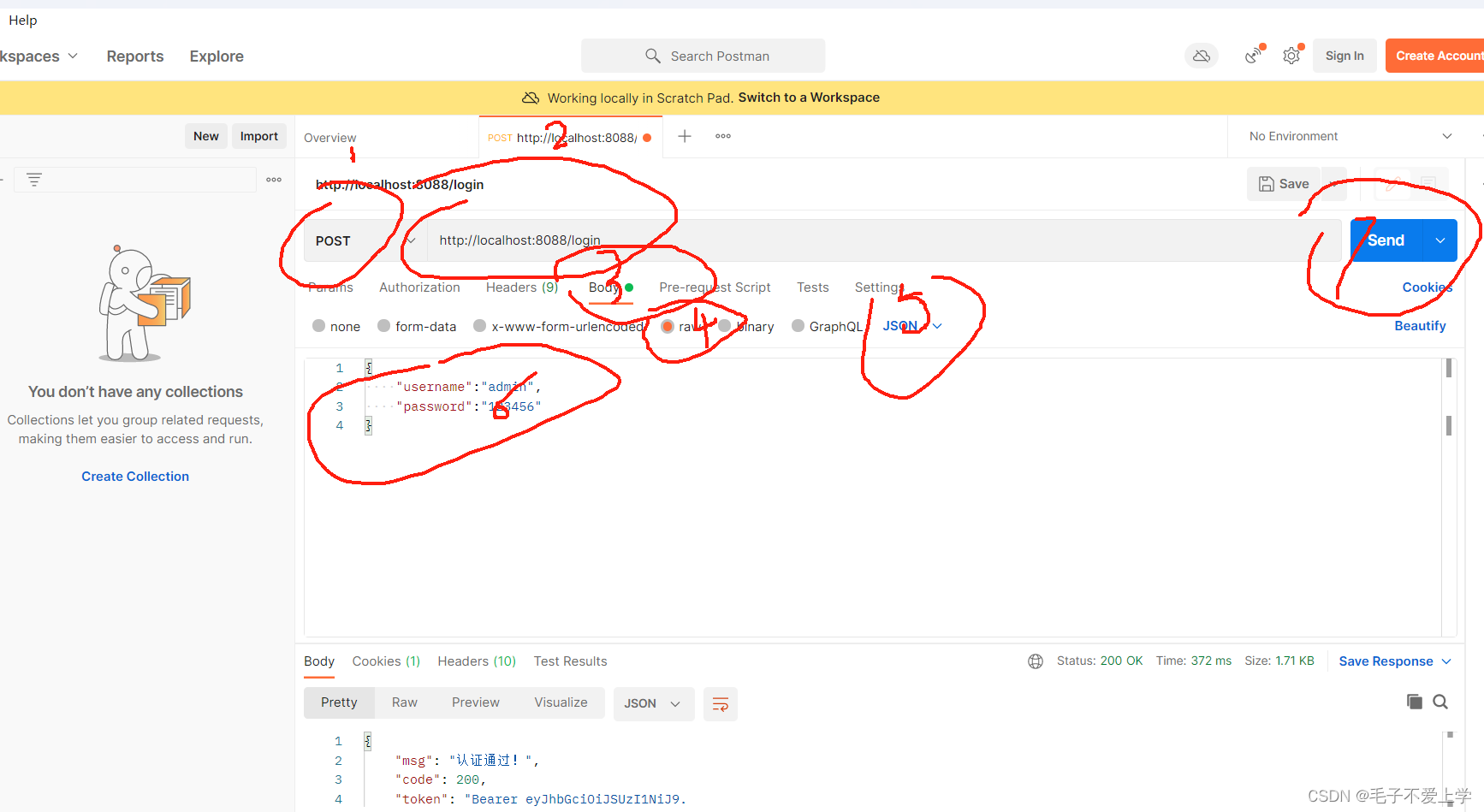Select the none body option

(318, 326)
